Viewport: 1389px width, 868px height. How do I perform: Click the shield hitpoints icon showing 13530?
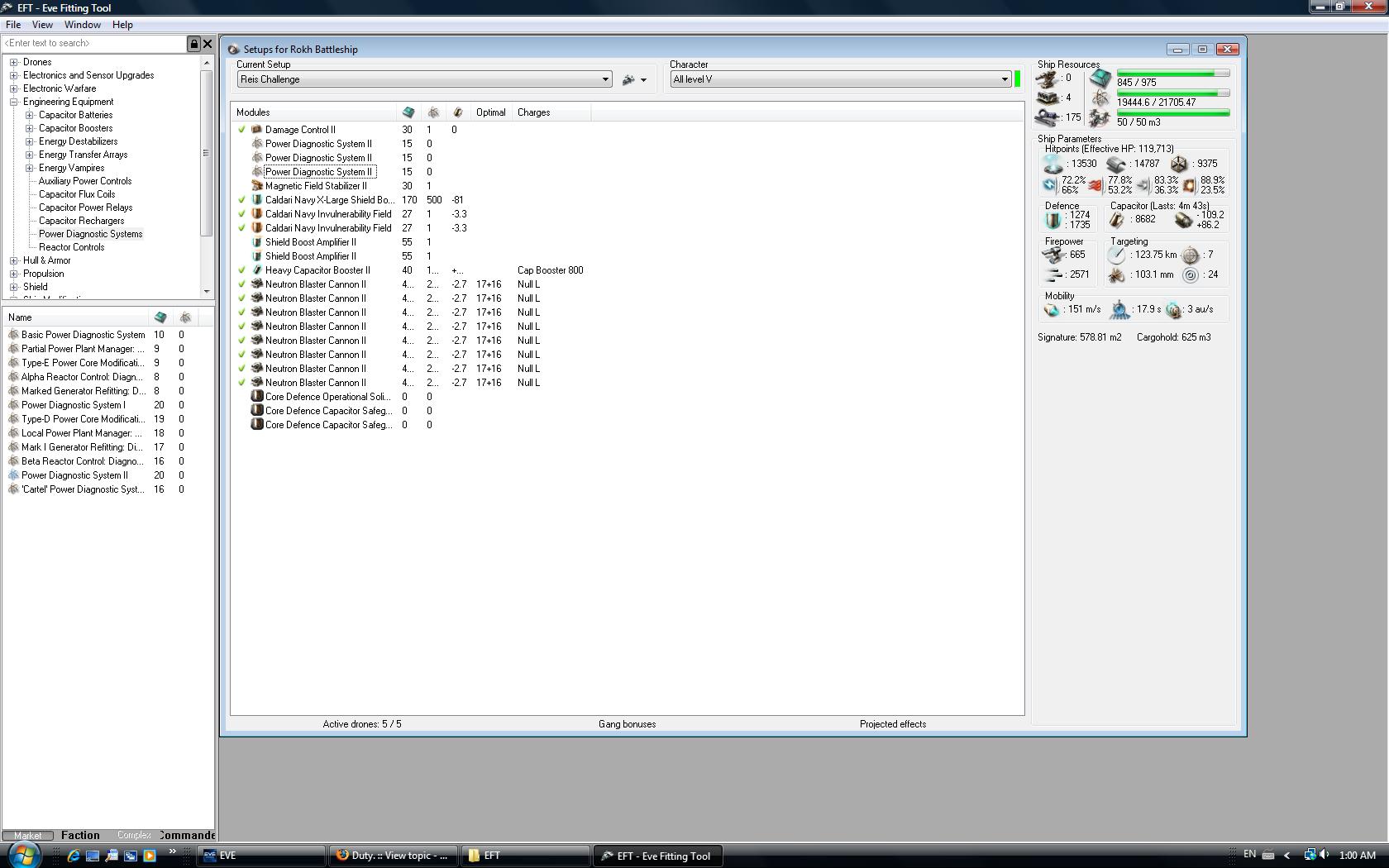point(1052,165)
